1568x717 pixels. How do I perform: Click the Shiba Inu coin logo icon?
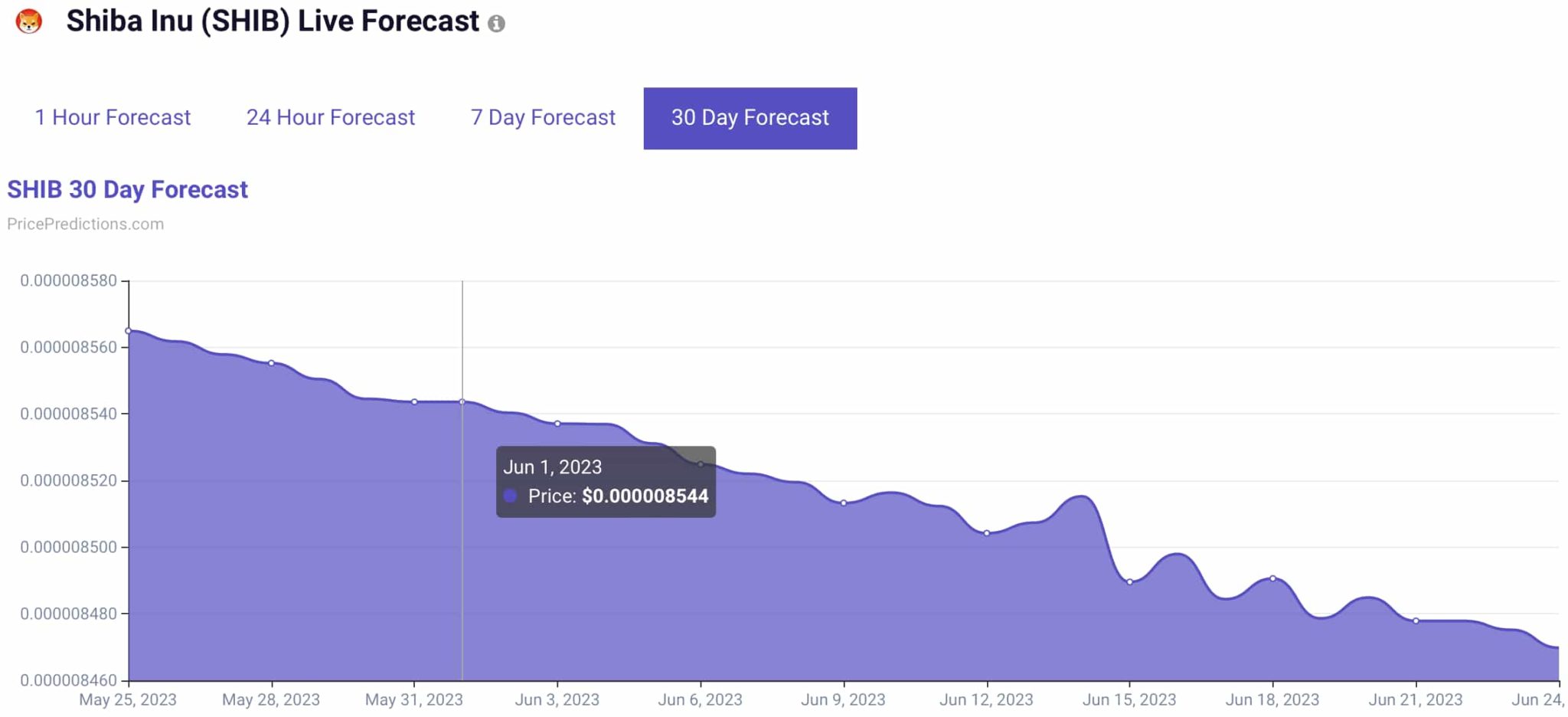pos(29,21)
